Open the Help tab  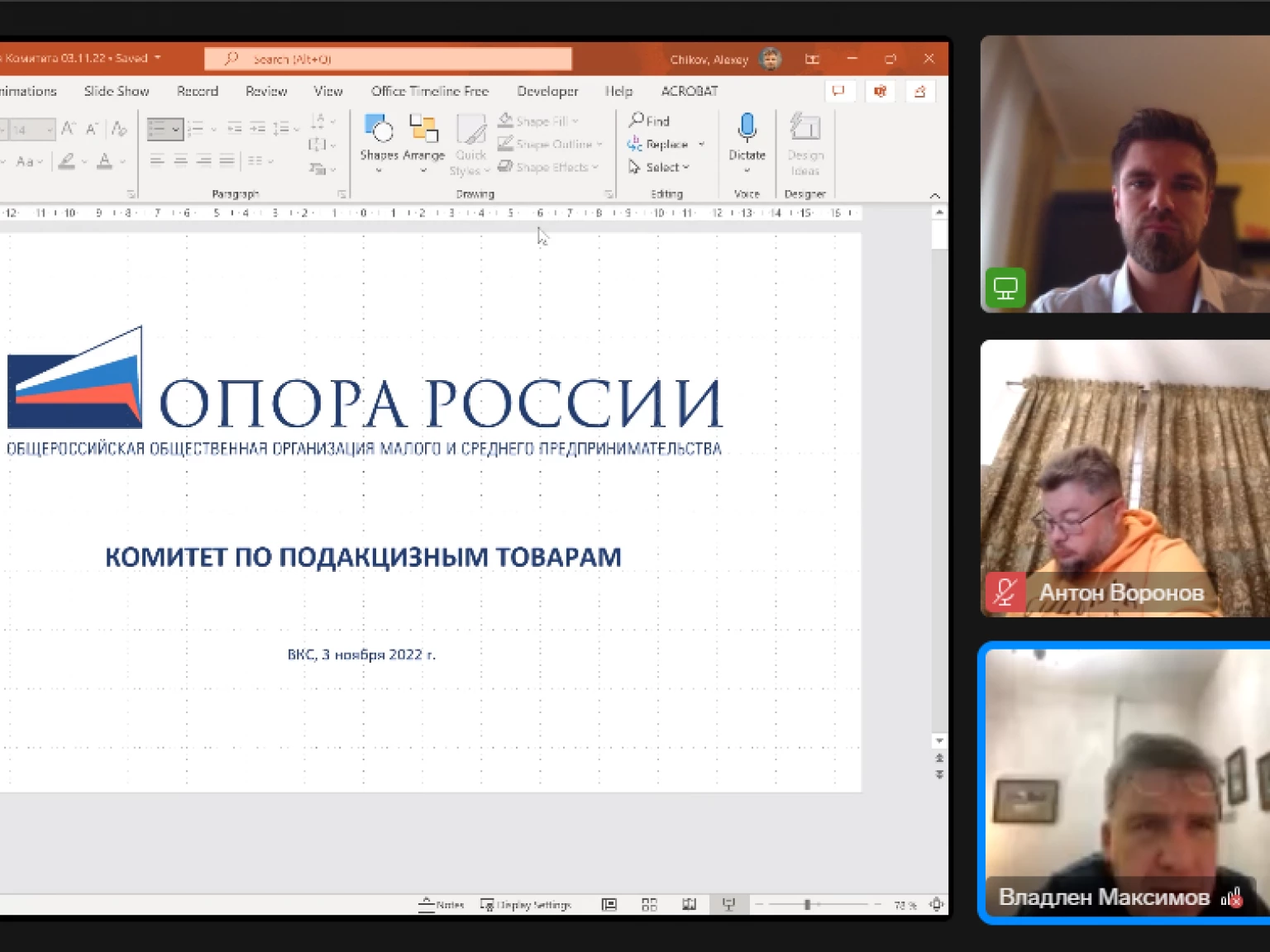coord(618,91)
